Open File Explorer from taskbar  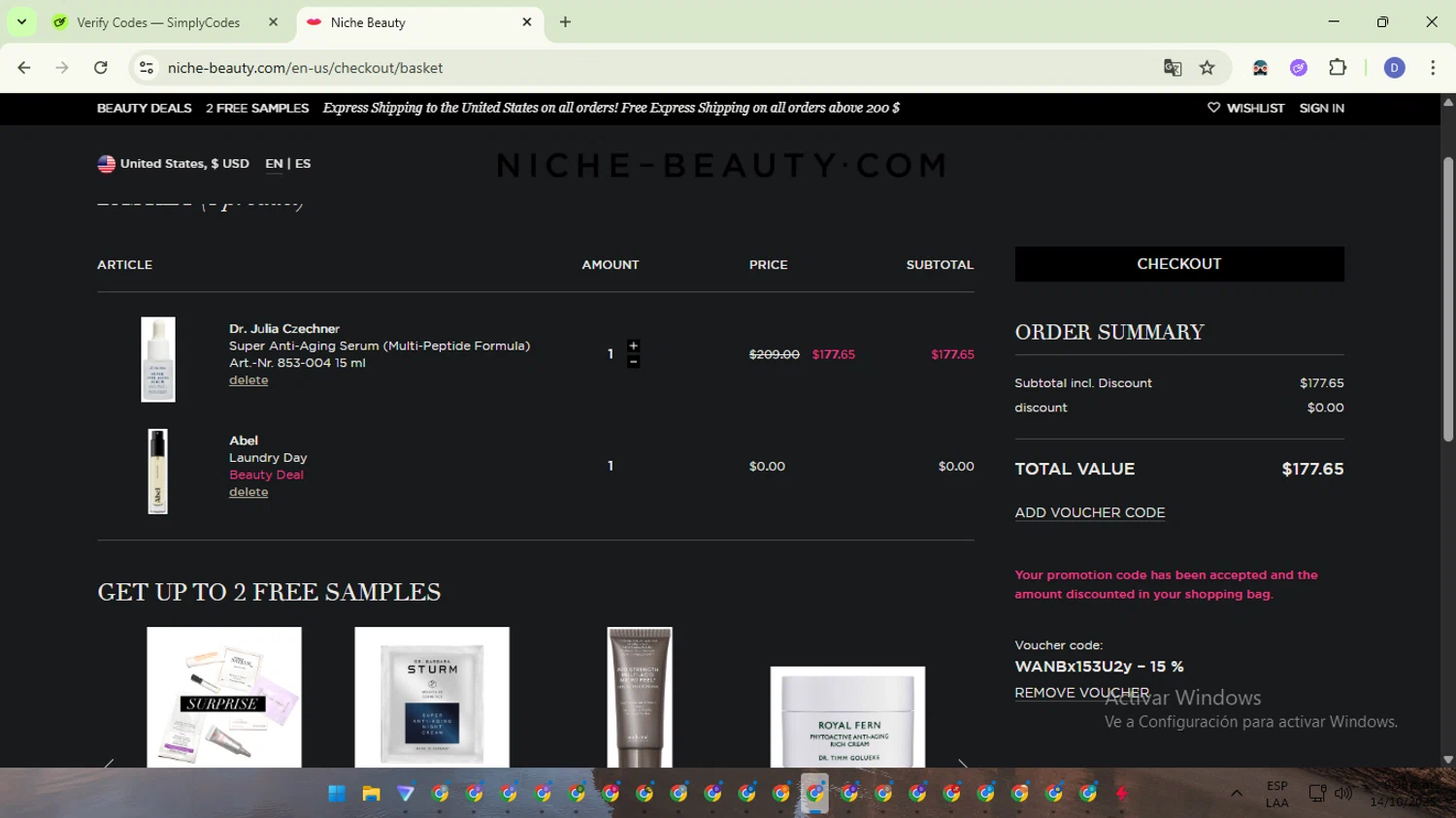[371, 794]
